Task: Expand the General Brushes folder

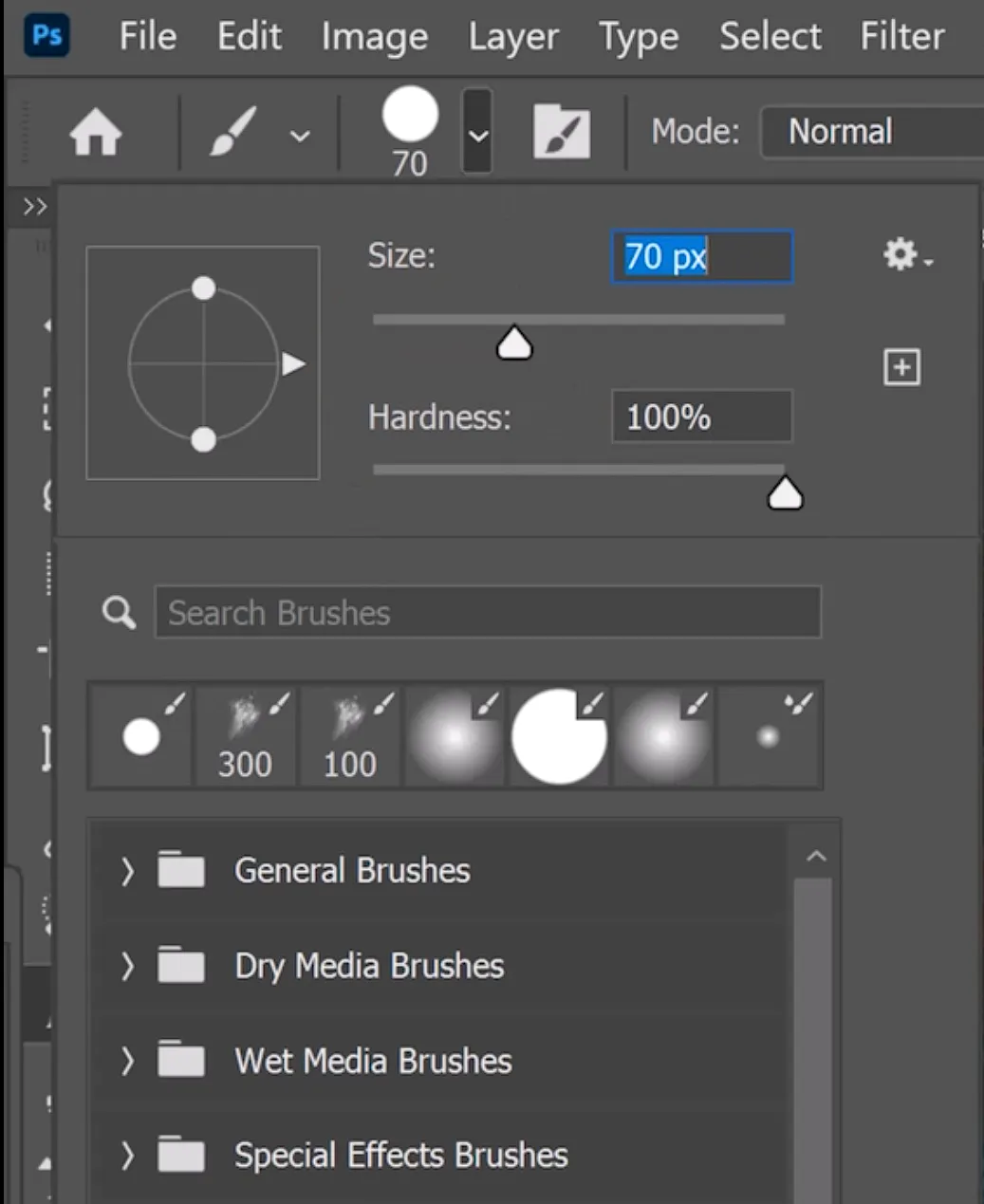Action: tap(127, 871)
